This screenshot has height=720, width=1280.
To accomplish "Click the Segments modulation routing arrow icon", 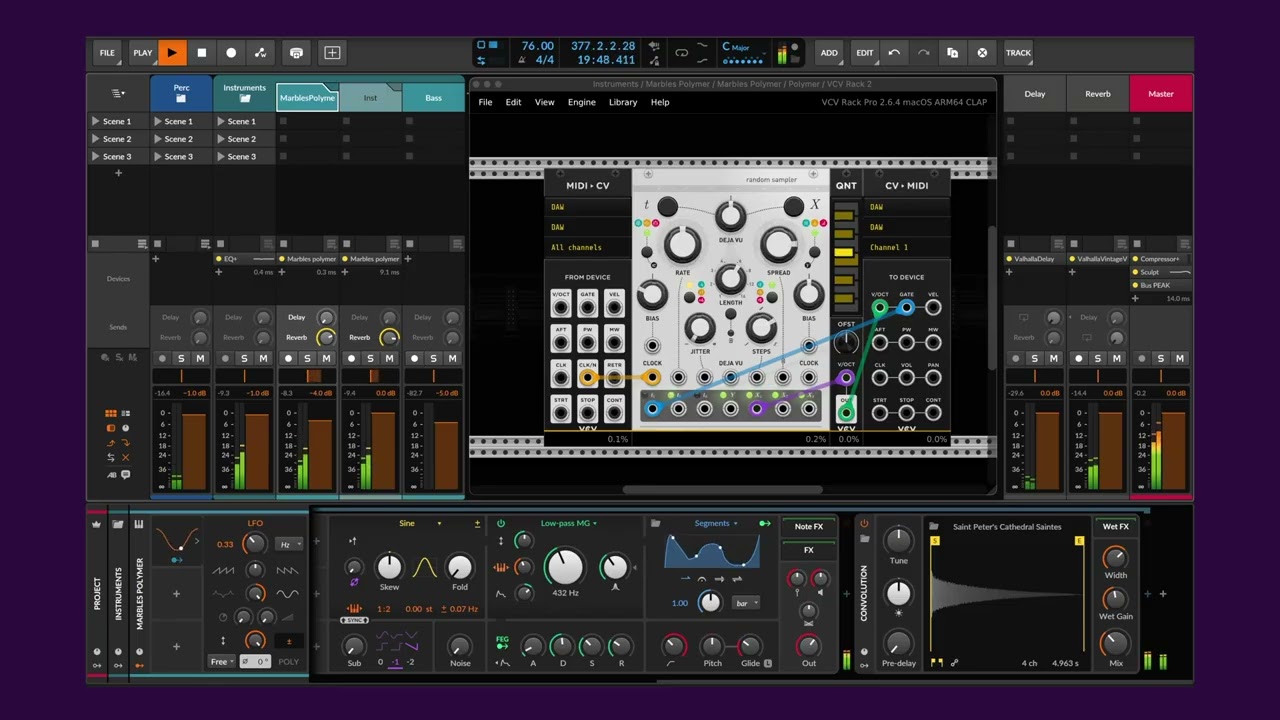I will coord(765,523).
